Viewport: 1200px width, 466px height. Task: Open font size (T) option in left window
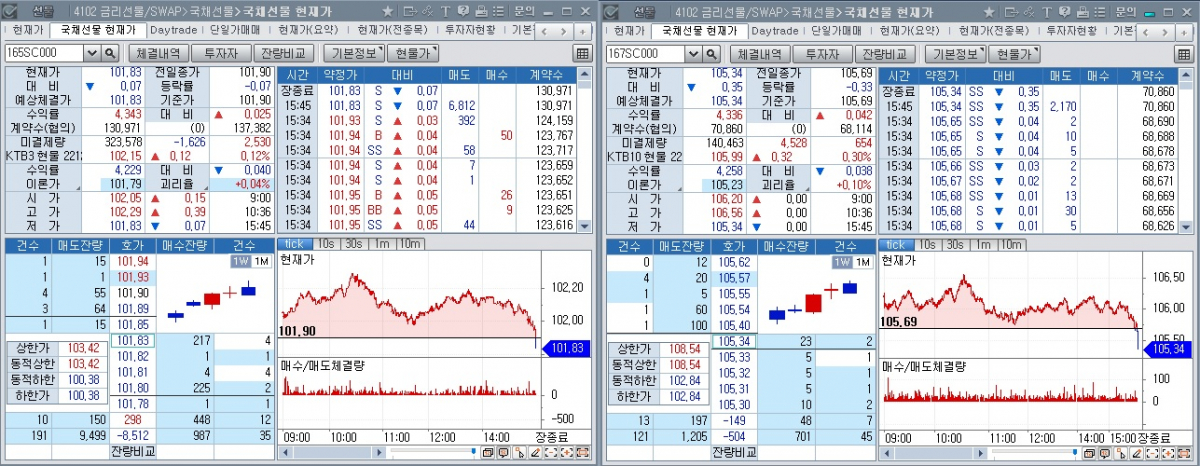[x=446, y=11]
